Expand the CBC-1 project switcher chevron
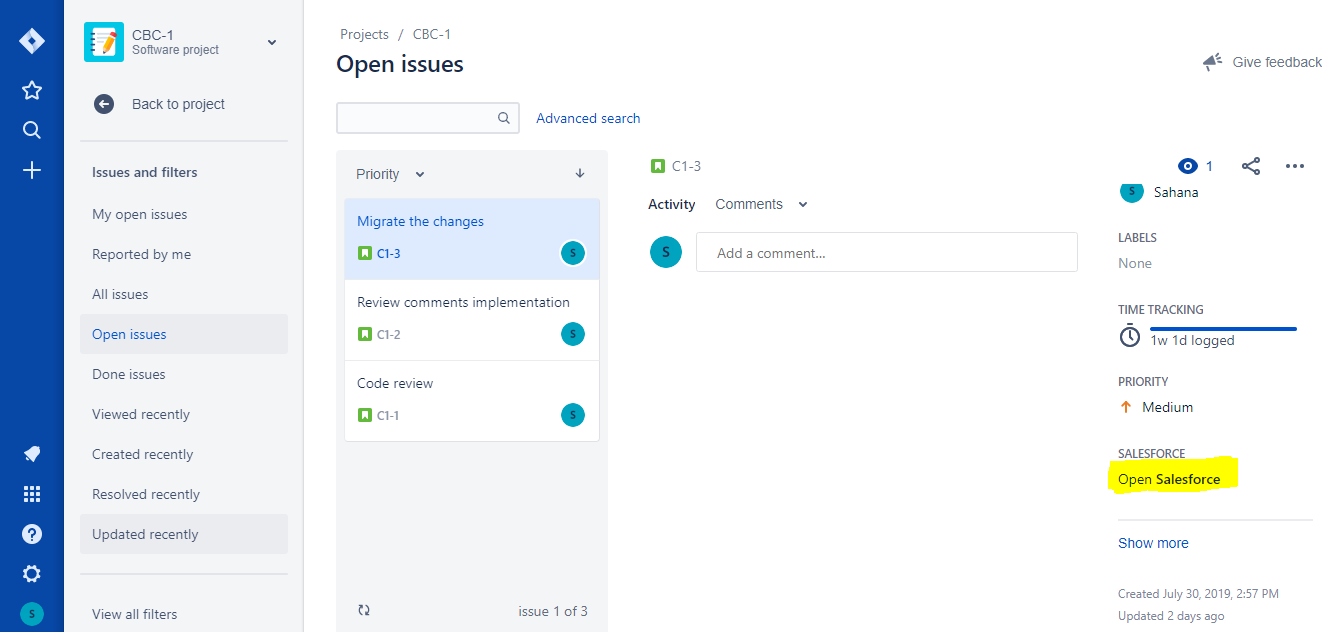The width and height of the screenshot is (1344, 632). [271, 42]
